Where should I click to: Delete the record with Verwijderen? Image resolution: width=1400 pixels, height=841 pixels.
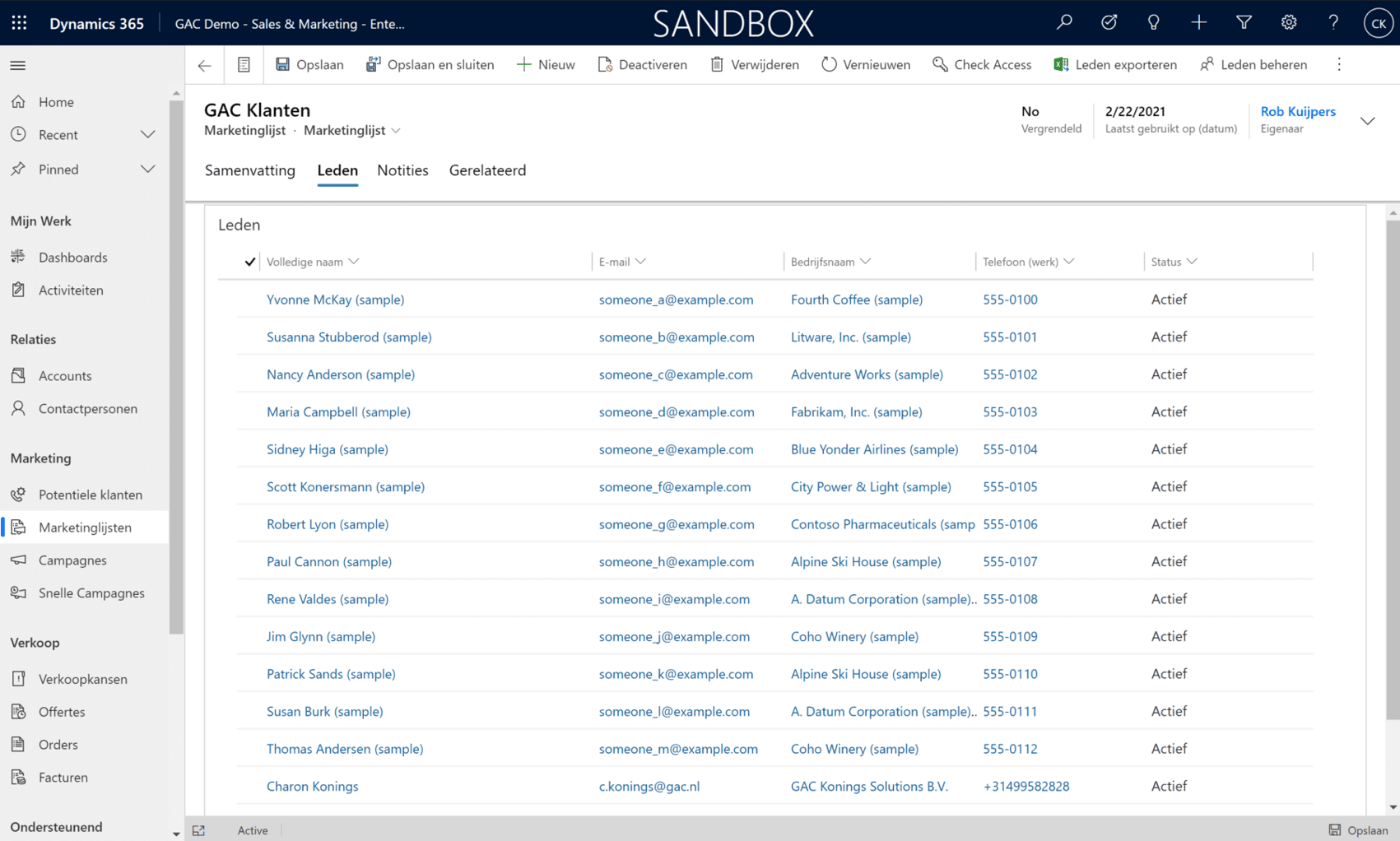click(754, 64)
